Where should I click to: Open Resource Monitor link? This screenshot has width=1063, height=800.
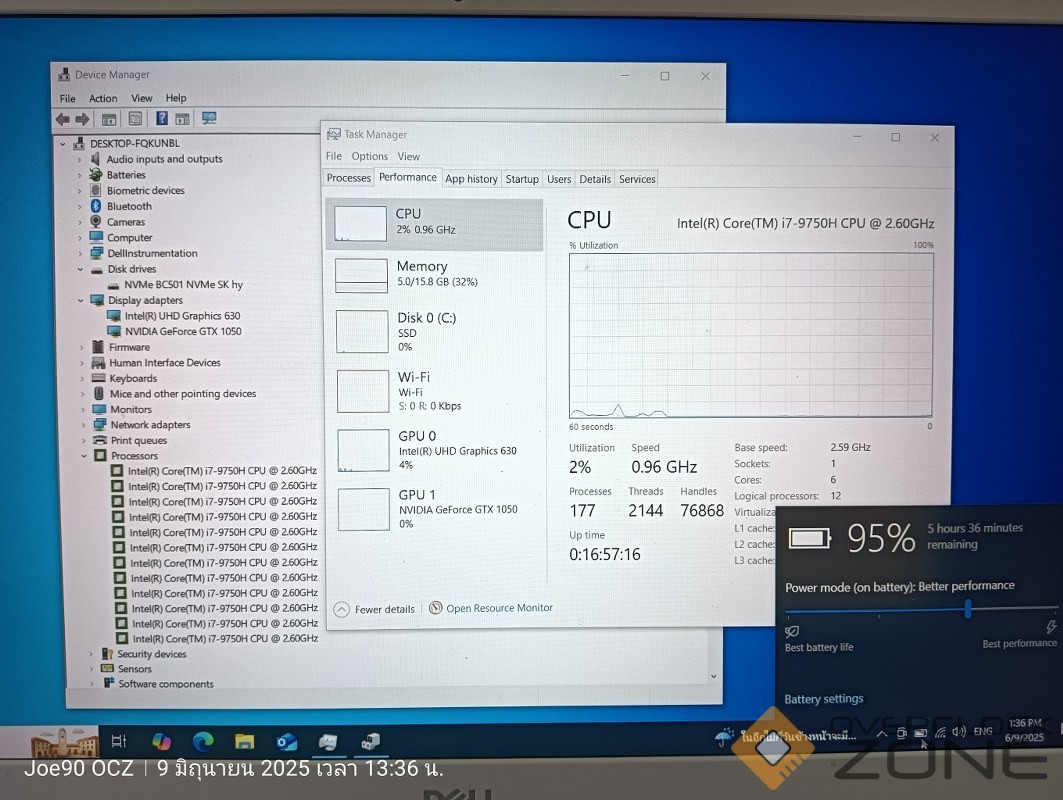coord(492,607)
